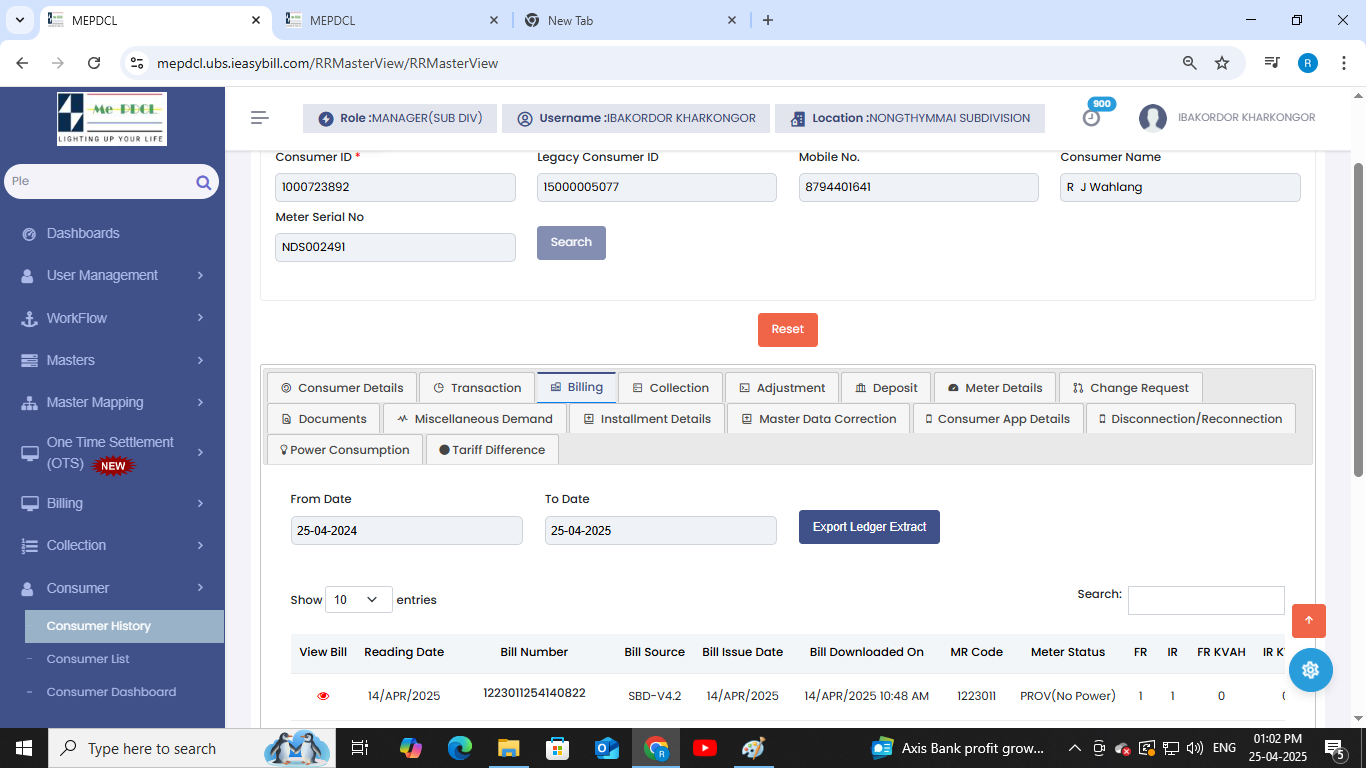Open the Adjustment tab
The image size is (1366, 768).
[782, 388]
